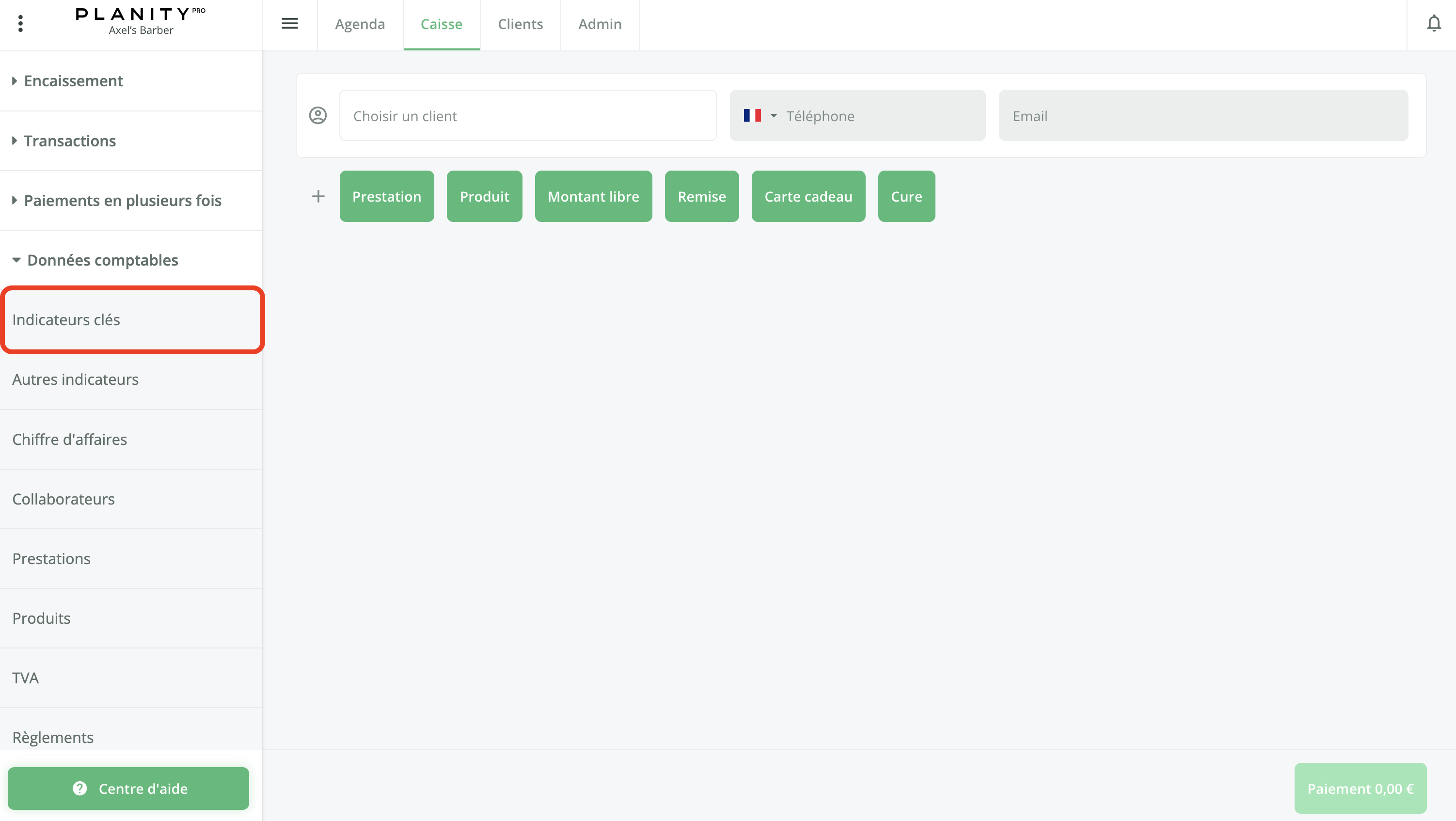
Task: Expand the Transactions section
Action: coord(69,140)
